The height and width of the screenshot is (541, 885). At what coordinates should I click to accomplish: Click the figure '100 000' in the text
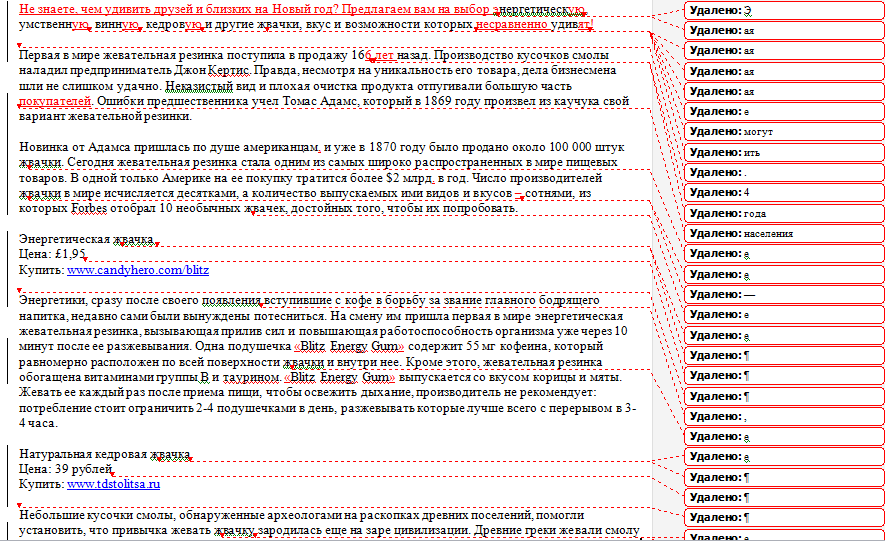pyautogui.click(x=570, y=147)
